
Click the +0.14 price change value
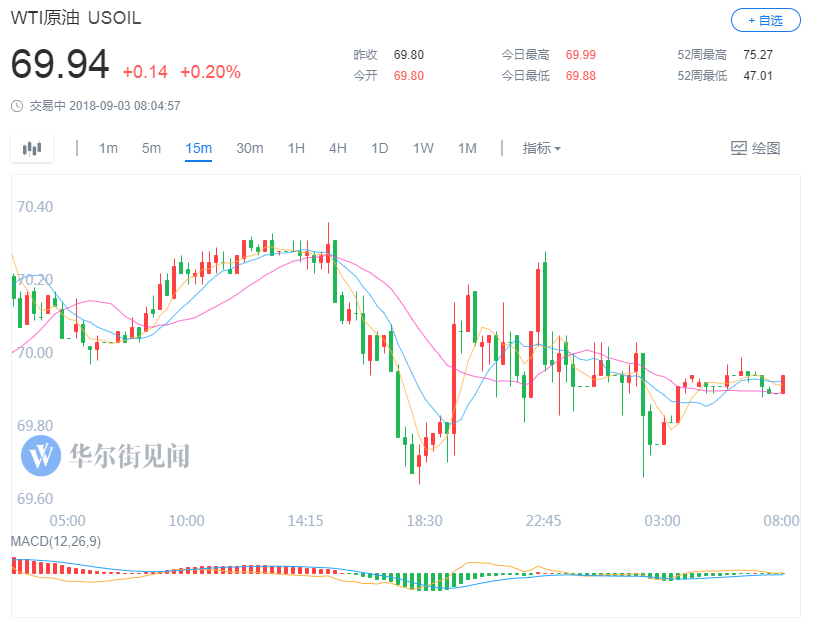point(145,72)
